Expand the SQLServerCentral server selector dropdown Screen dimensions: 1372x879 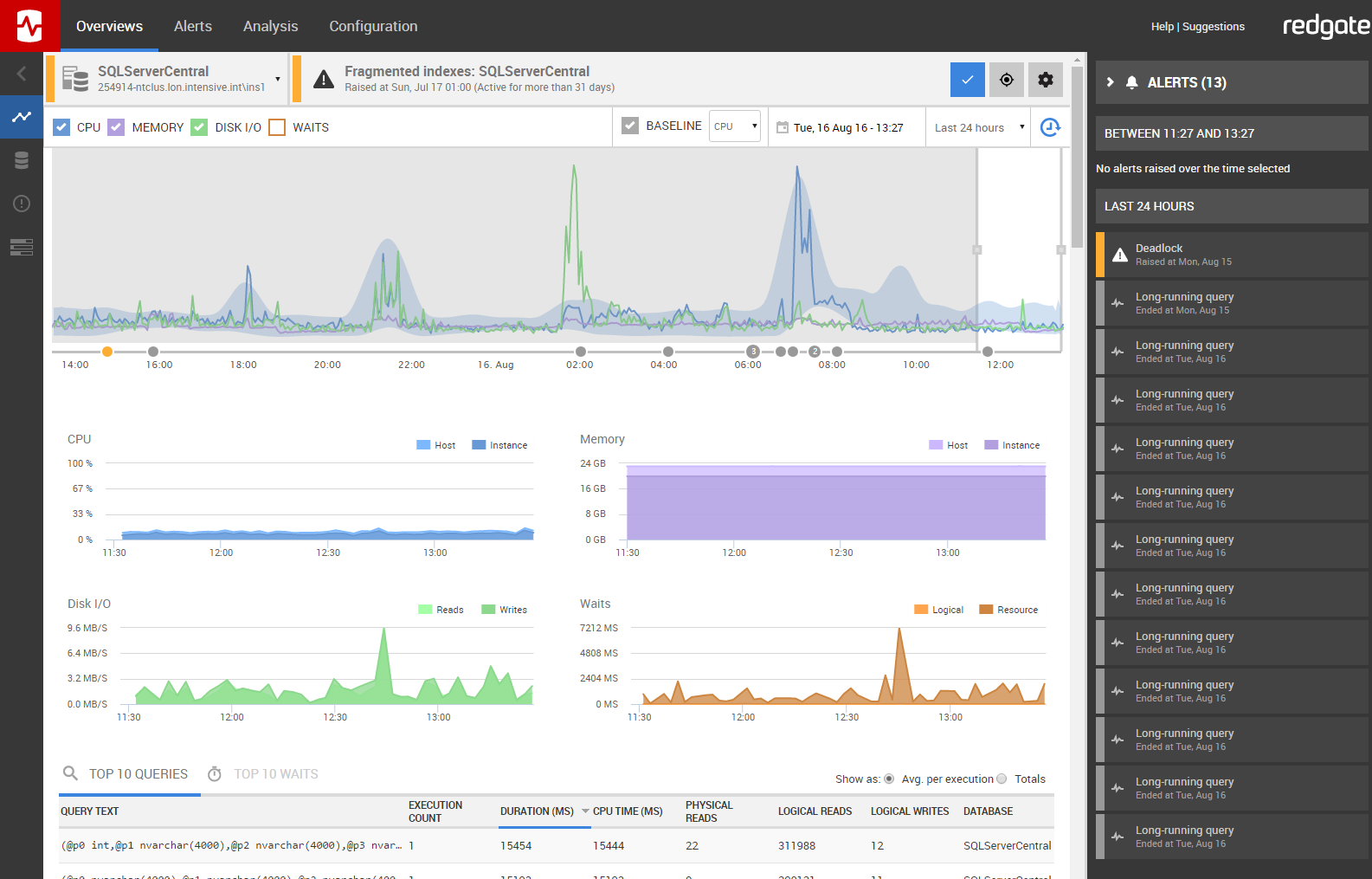[278, 79]
